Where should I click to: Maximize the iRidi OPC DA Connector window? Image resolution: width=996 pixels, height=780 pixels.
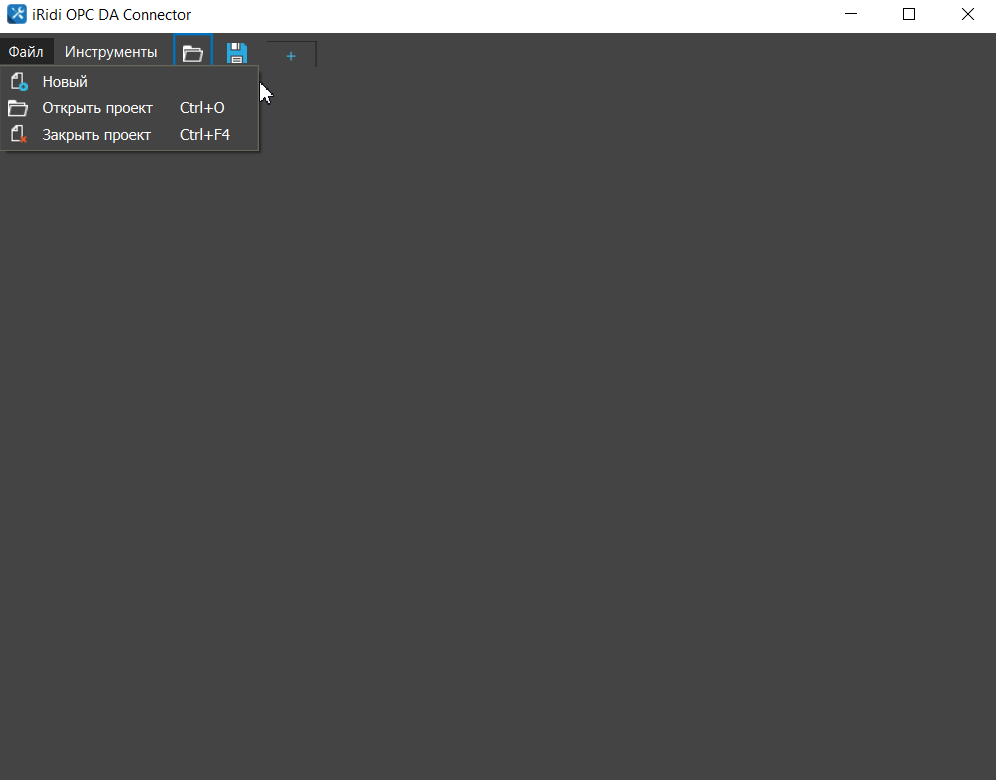(909, 15)
